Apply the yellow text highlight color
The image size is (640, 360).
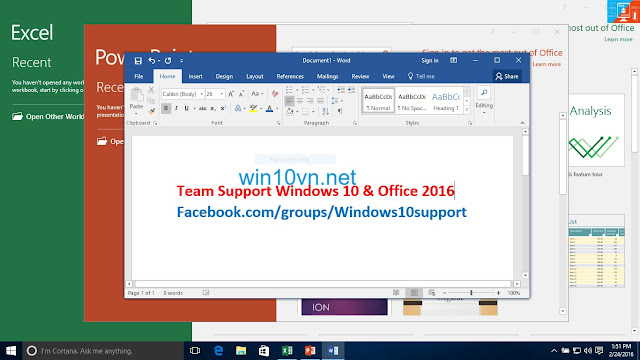pyautogui.click(x=253, y=109)
